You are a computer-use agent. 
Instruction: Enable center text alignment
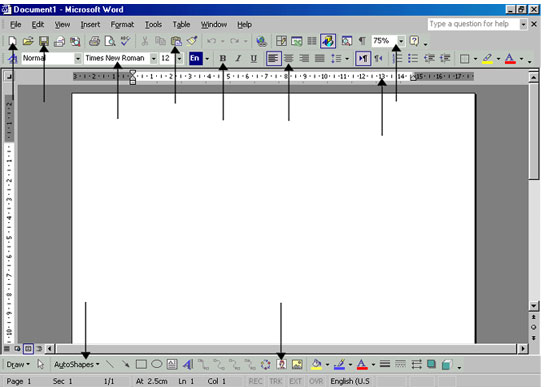[289, 58]
